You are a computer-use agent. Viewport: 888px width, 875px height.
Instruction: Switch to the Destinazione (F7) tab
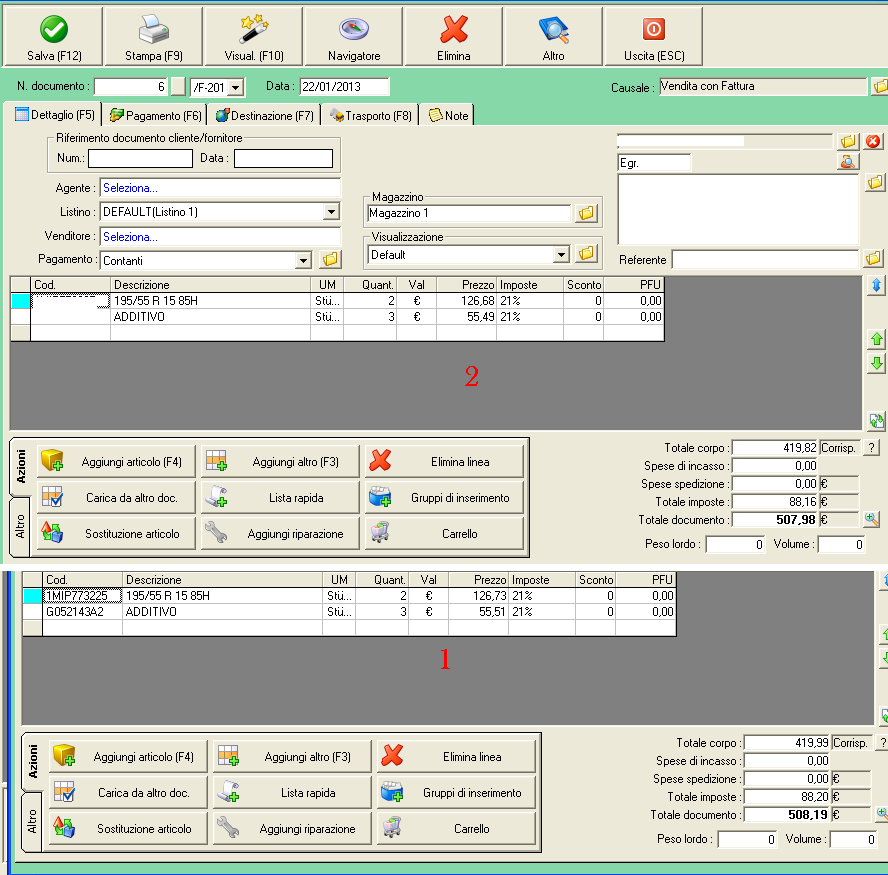click(264, 116)
